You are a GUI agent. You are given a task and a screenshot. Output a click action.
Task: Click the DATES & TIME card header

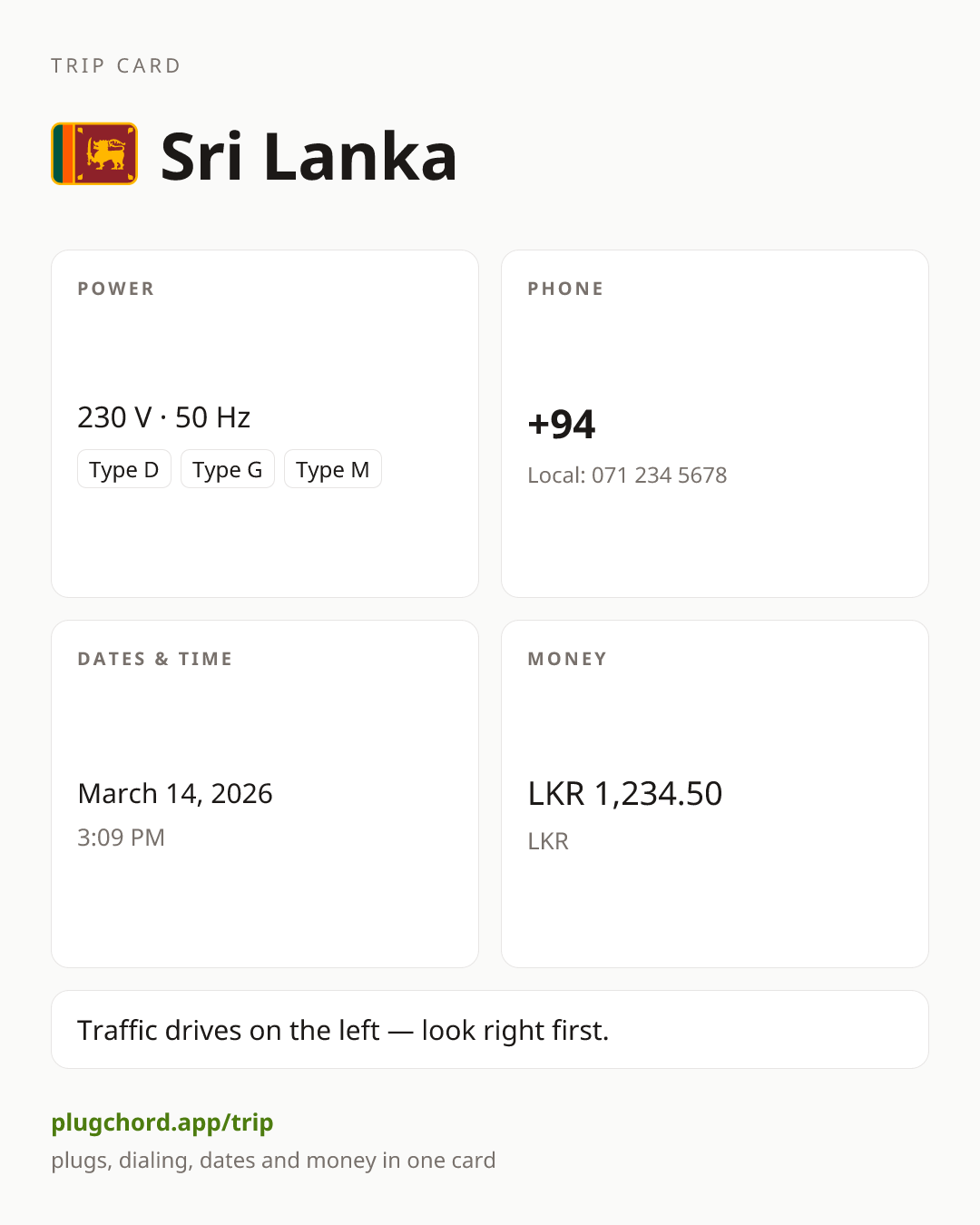click(x=155, y=659)
